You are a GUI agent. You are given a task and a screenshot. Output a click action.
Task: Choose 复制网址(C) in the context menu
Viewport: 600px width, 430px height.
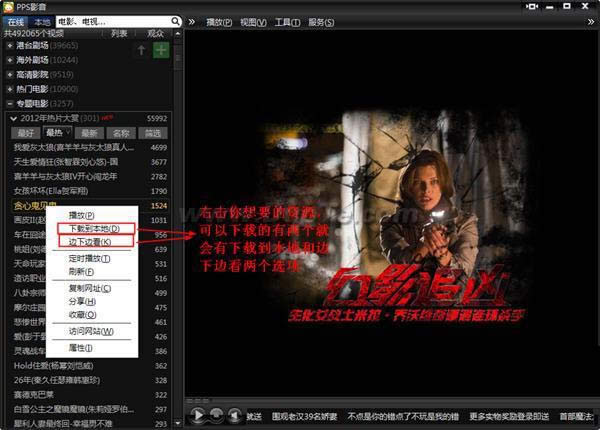click(x=90, y=288)
